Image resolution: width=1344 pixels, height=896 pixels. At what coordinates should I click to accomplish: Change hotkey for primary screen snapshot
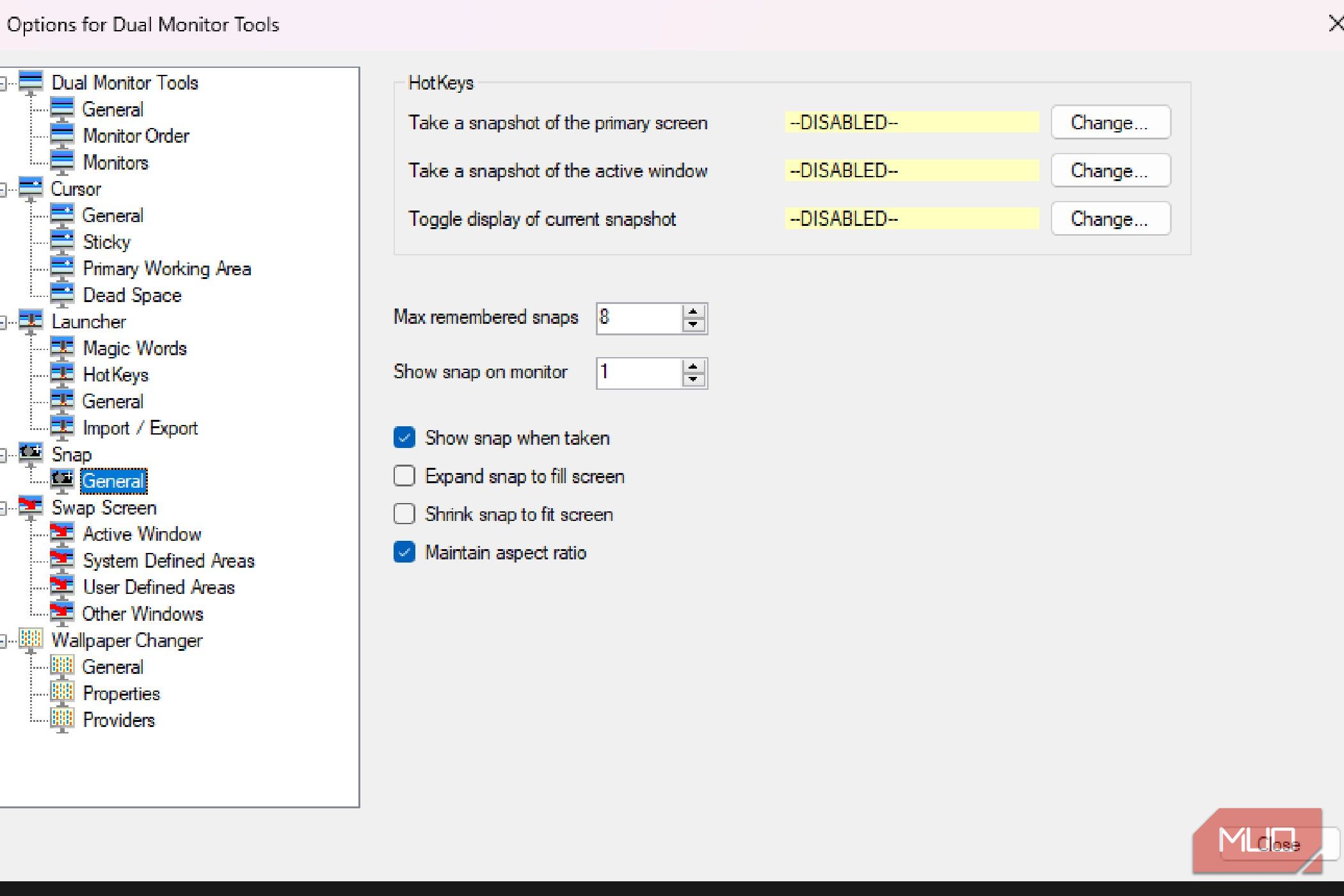(x=1110, y=122)
